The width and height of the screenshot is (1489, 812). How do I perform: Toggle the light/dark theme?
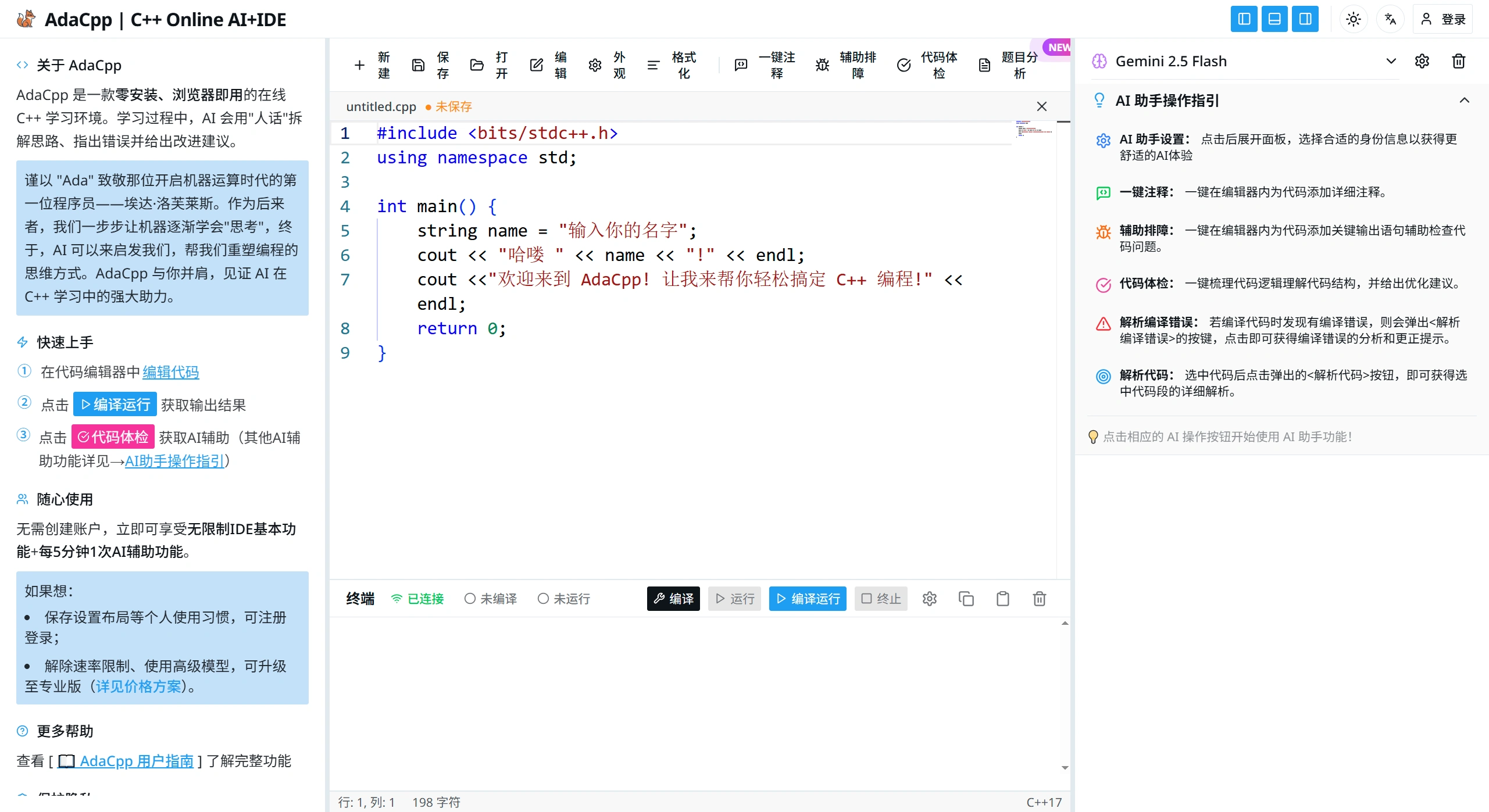pos(1354,19)
